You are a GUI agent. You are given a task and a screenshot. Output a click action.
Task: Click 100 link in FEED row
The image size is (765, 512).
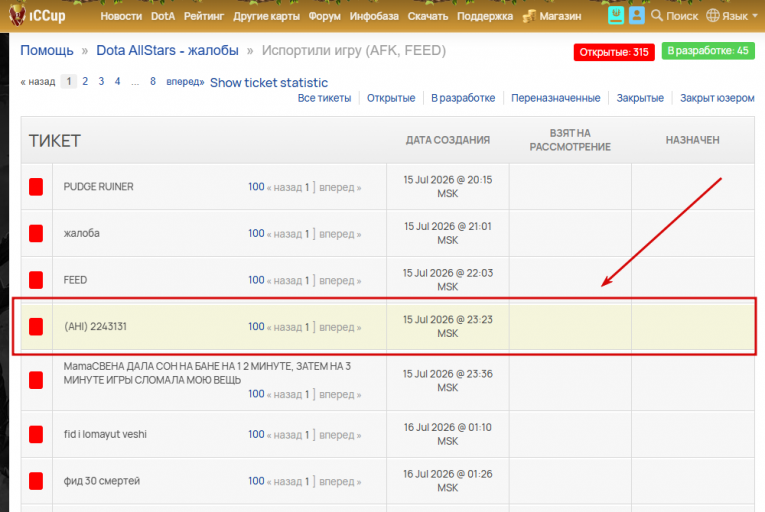256,280
